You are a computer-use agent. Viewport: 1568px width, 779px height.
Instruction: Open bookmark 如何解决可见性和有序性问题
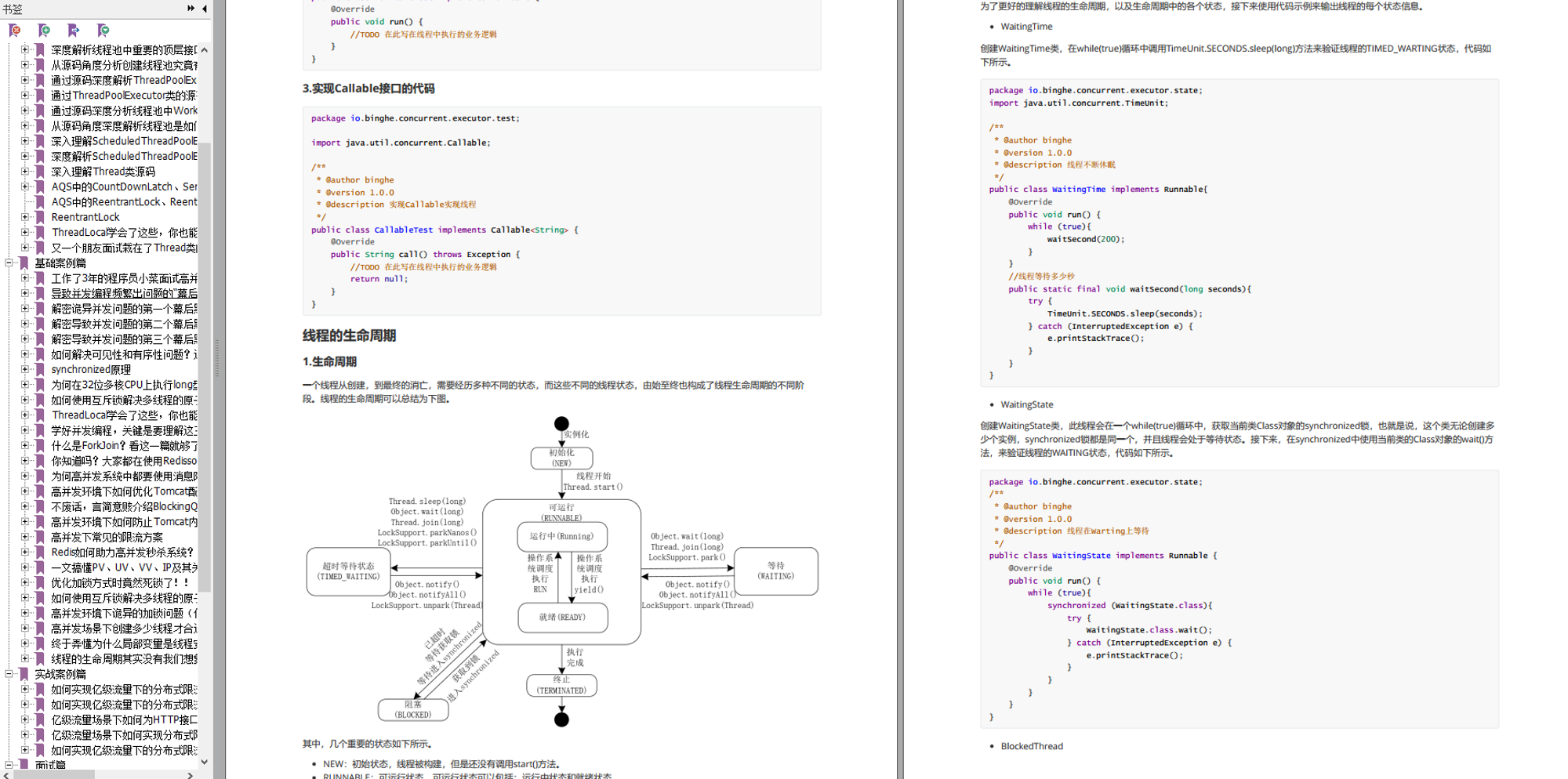pyautogui.click(x=124, y=354)
